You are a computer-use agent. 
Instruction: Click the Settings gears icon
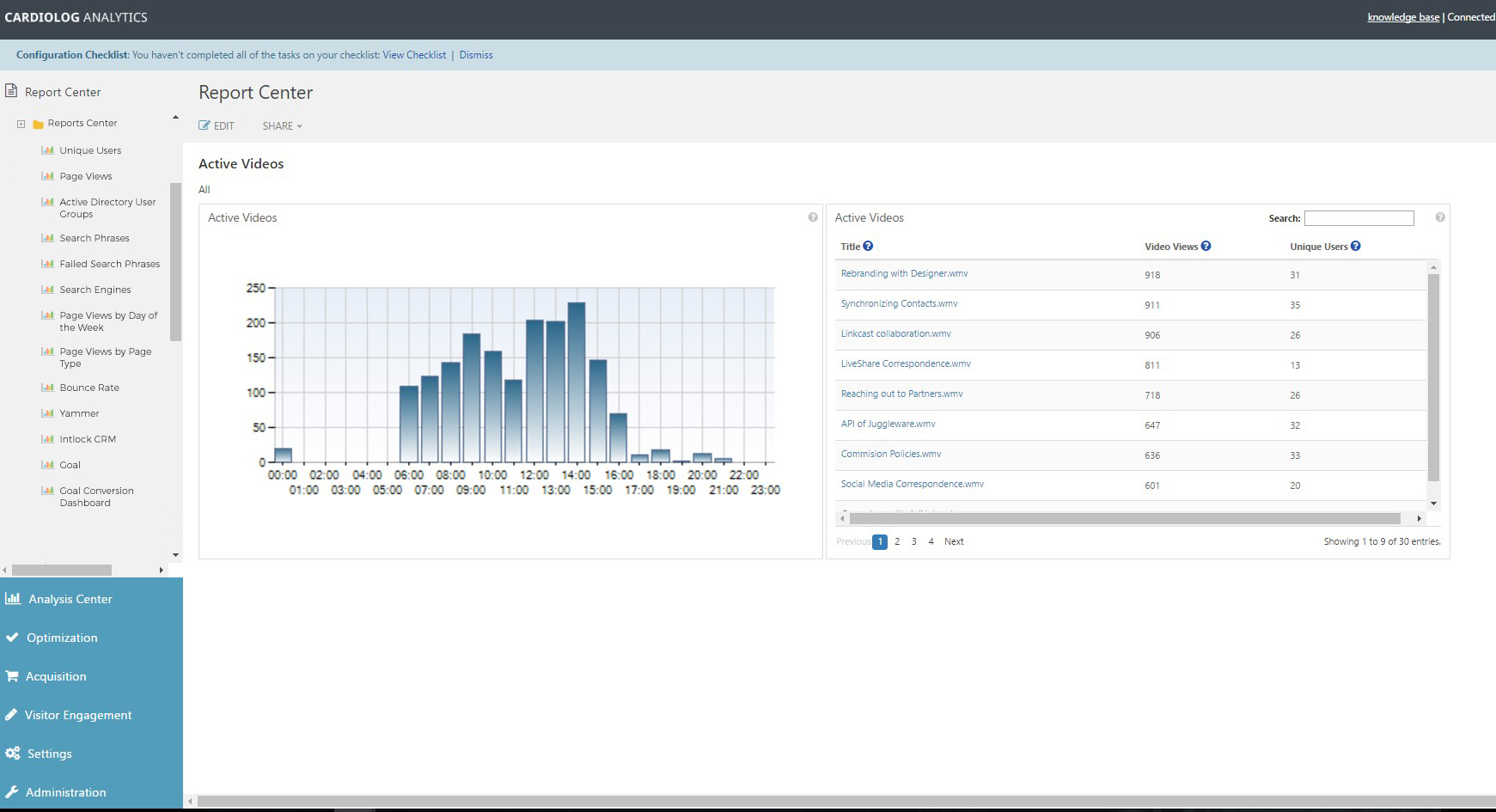click(x=13, y=754)
